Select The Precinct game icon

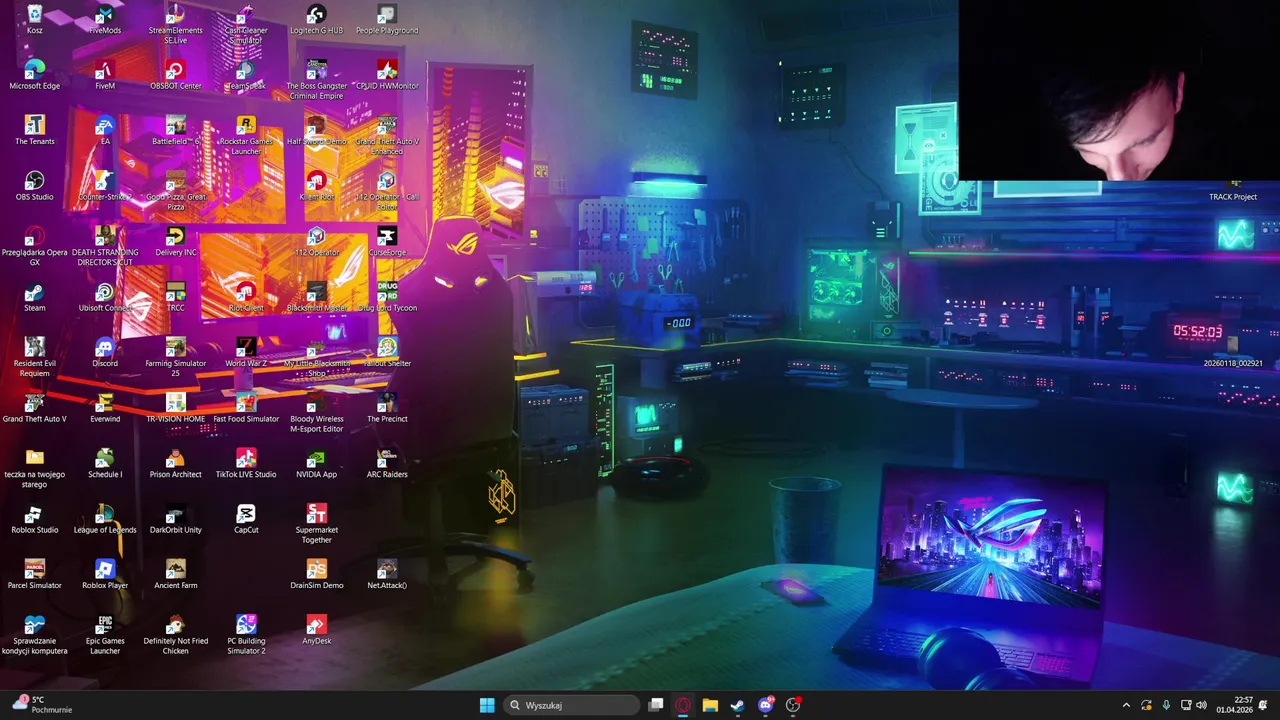[x=387, y=408]
